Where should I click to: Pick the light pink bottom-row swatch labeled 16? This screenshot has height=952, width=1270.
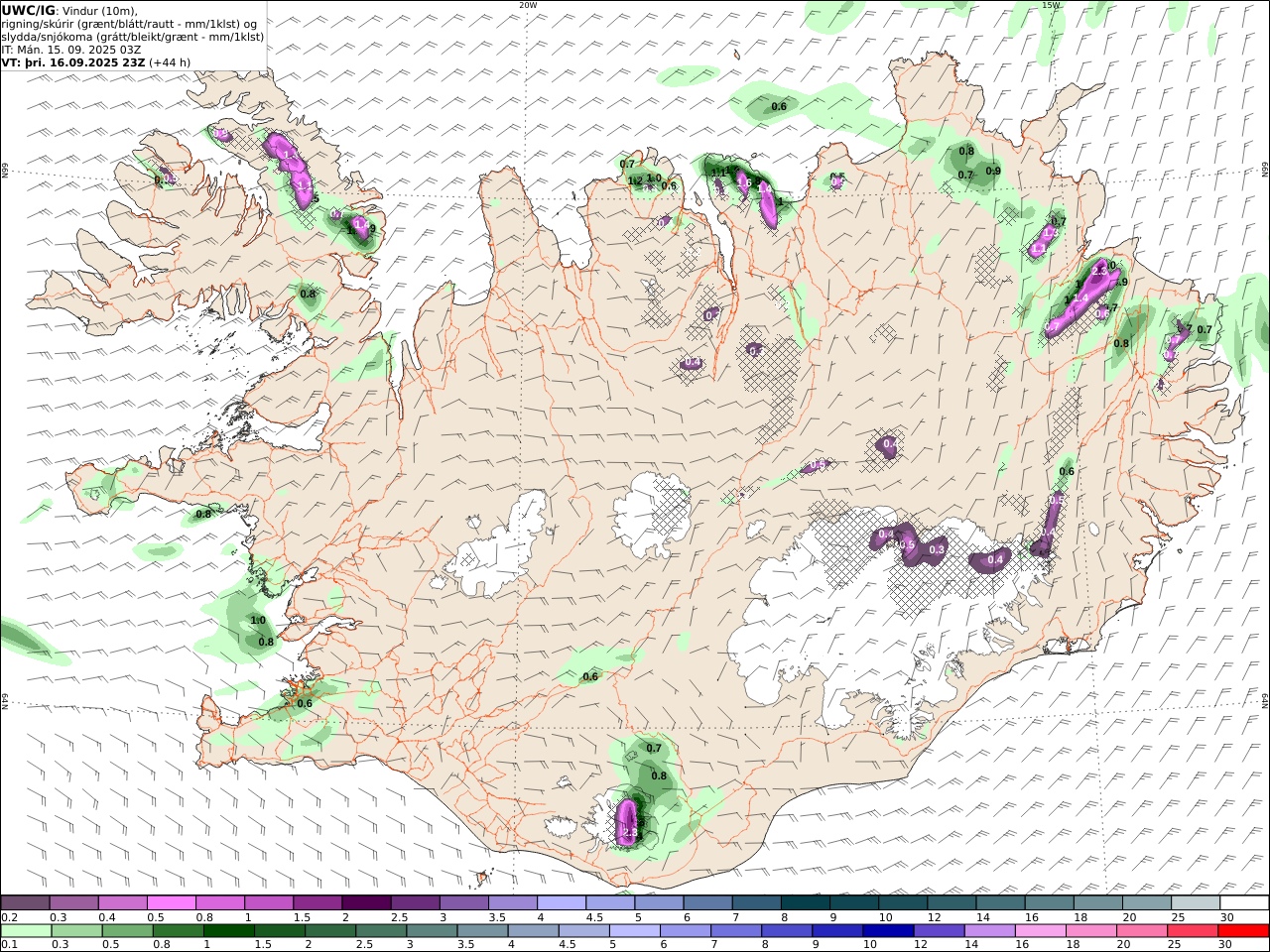point(1040,931)
